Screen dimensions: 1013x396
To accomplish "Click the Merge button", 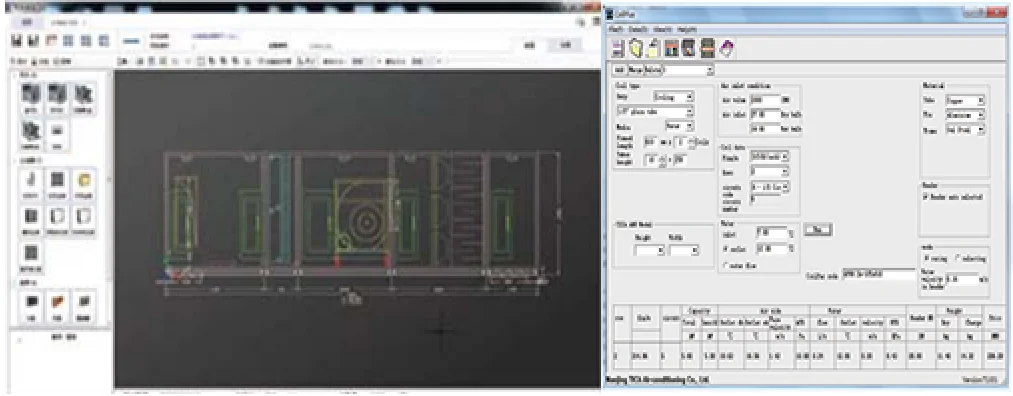I will point(635,70).
